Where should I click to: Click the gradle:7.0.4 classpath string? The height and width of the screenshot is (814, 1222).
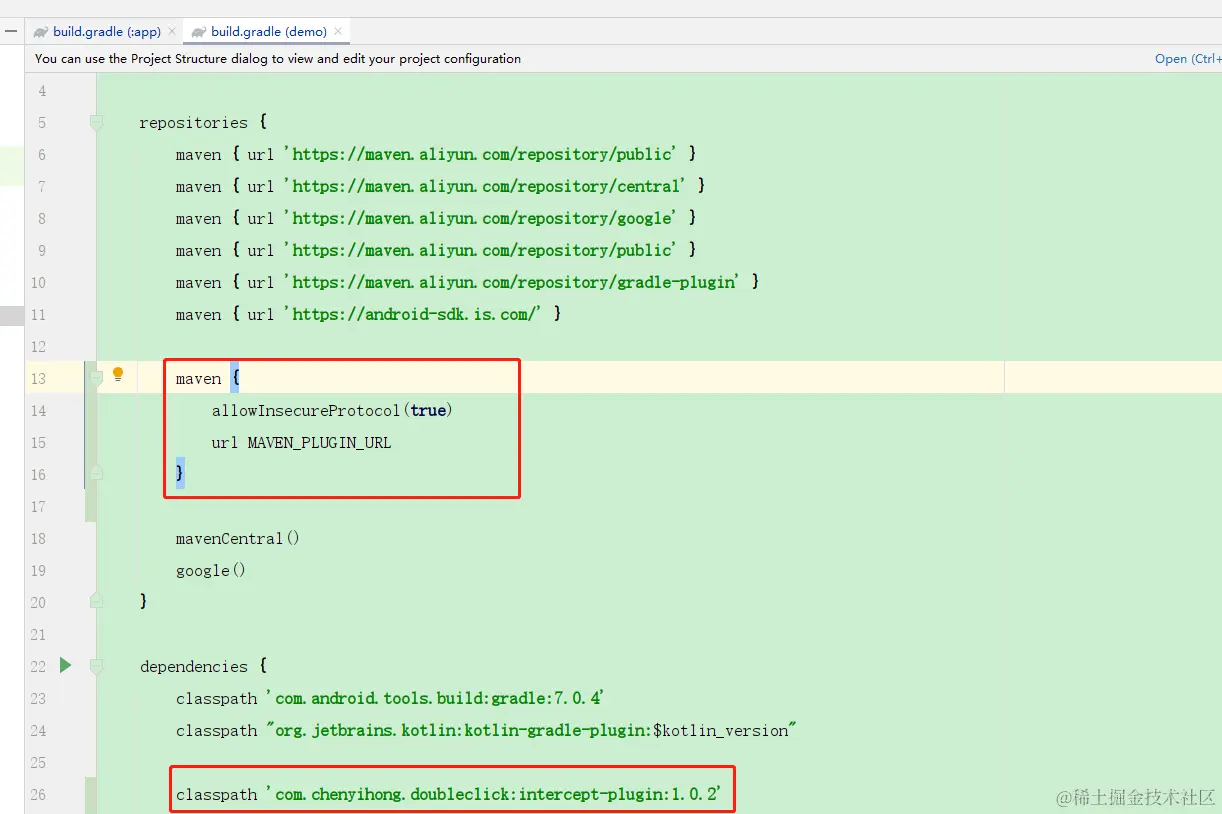pyautogui.click(x=436, y=698)
